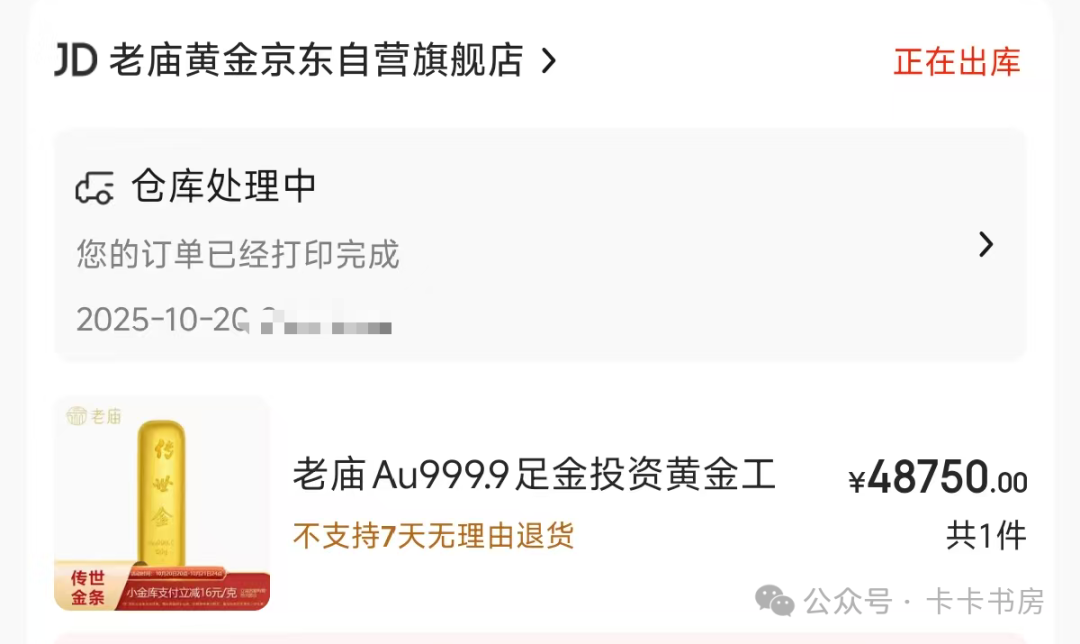Tap the 正在出库 order status
Image resolution: width=1080 pixels, height=644 pixels.
click(957, 61)
